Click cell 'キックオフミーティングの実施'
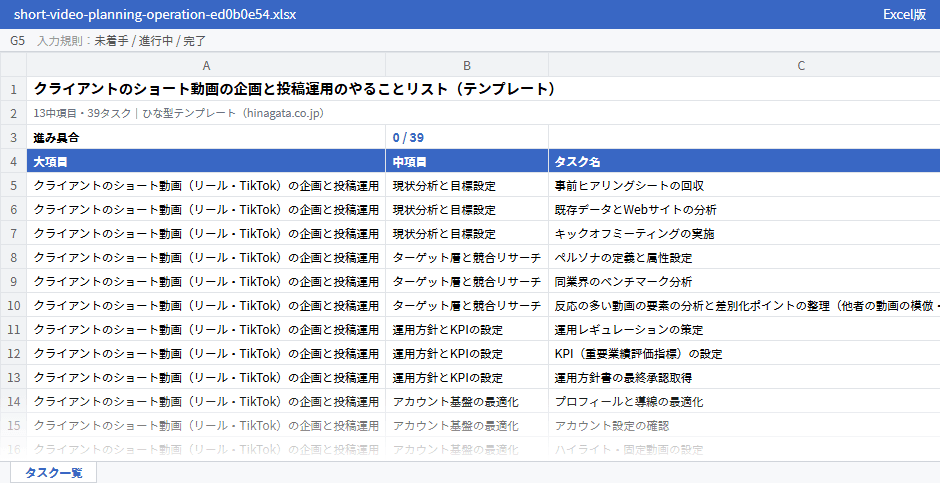 (744, 233)
